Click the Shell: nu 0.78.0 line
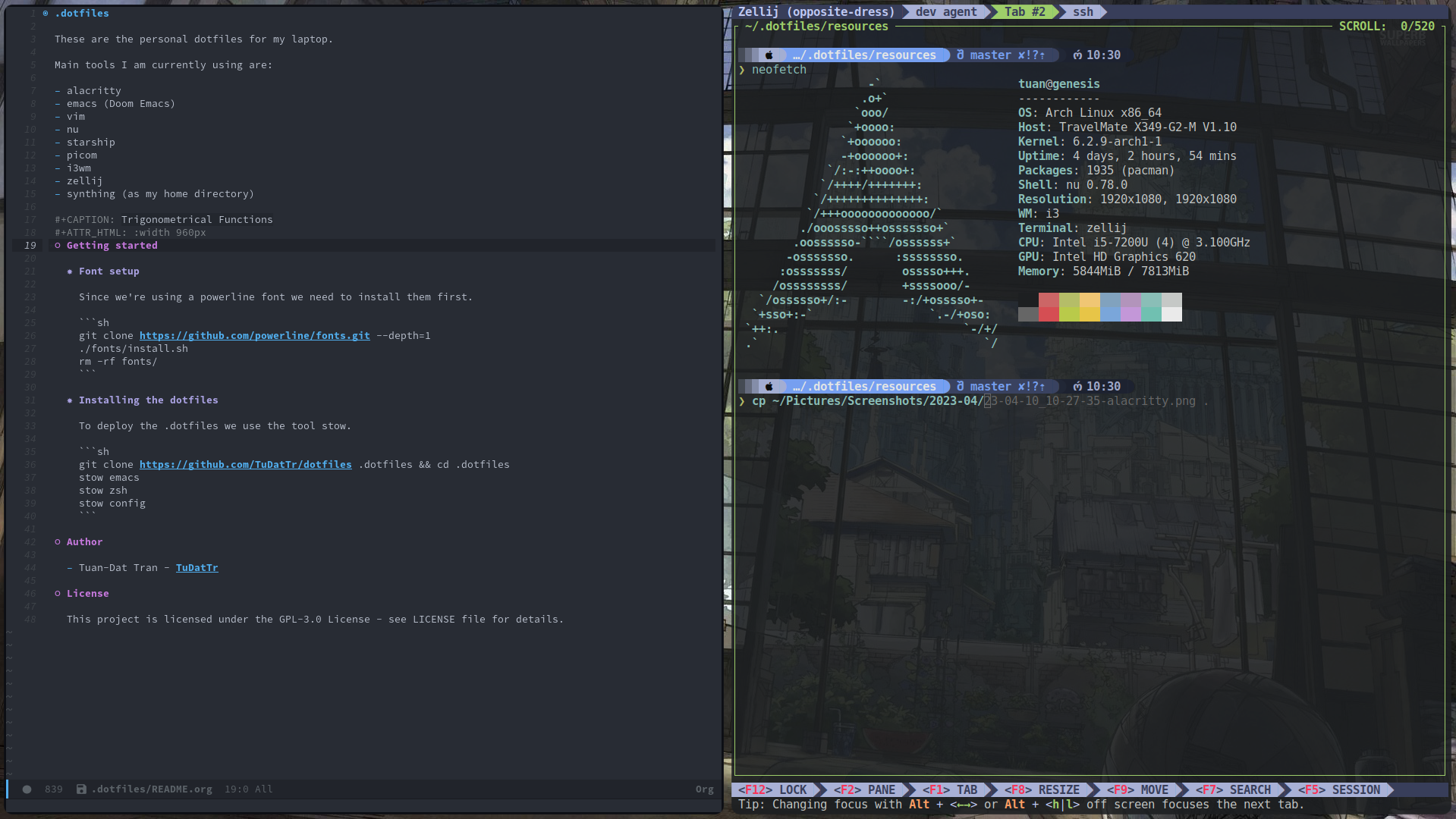Image resolution: width=1456 pixels, height=819 pixels. point(1073,185)
